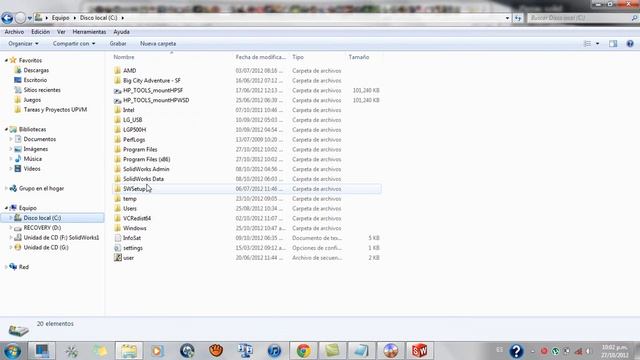Select the Program Files (x86) folder
The image size is (640, 360).
click(147, 159)
